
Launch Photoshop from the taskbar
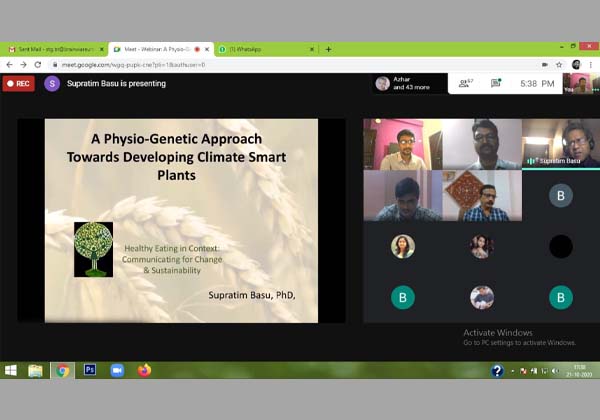(89, 370)
